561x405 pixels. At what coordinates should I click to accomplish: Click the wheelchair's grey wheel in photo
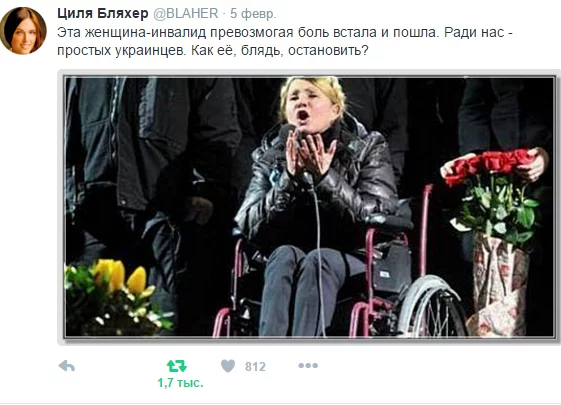click(x=431, y=307)
